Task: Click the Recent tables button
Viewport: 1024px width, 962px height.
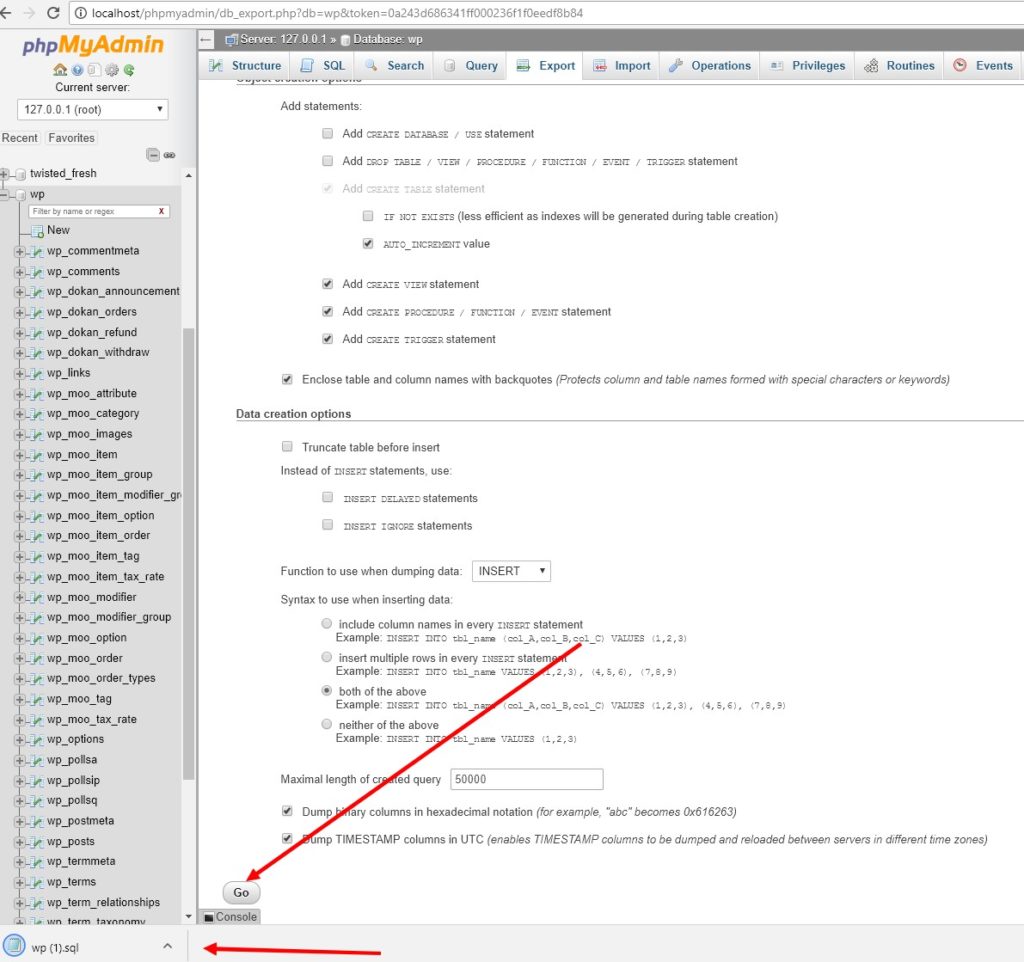Action: click(20, 138)
